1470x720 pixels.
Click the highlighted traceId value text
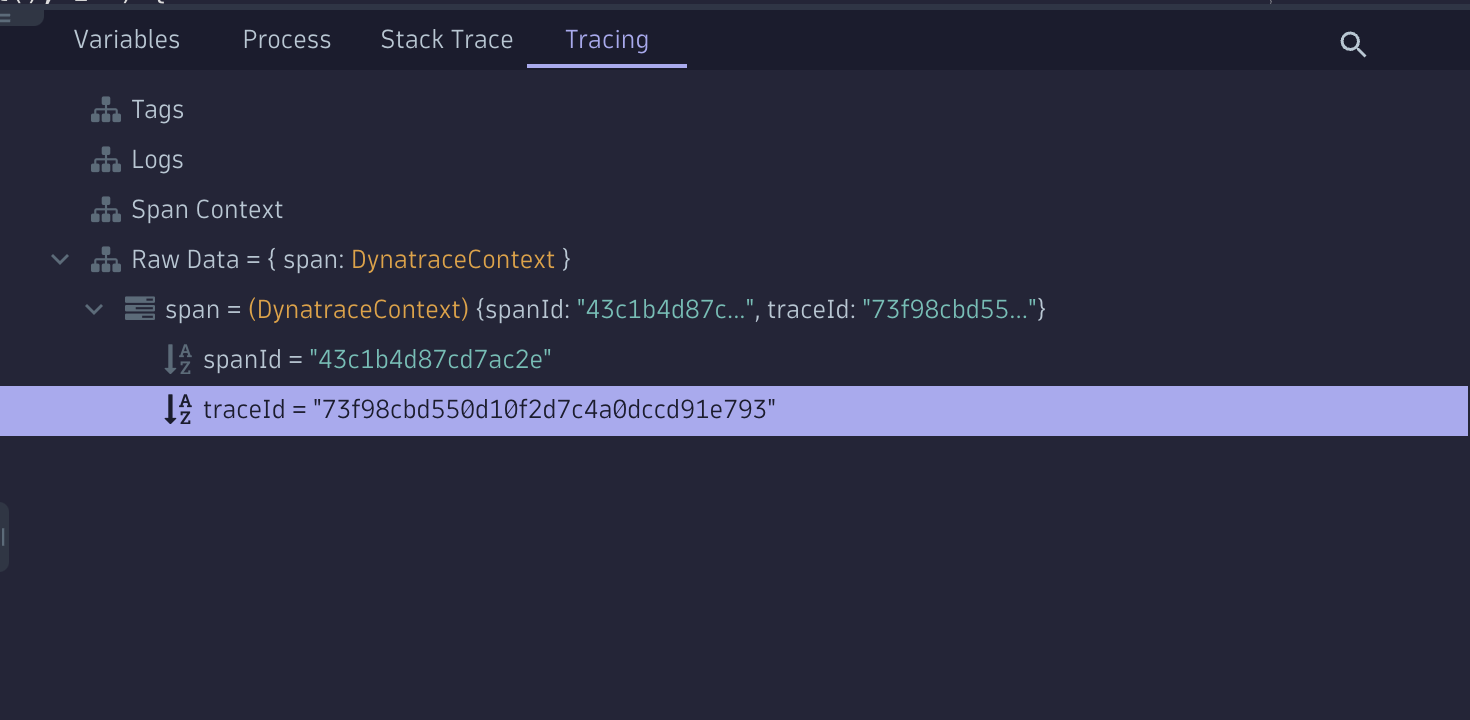pyautogui.click(x=544, y=410)
